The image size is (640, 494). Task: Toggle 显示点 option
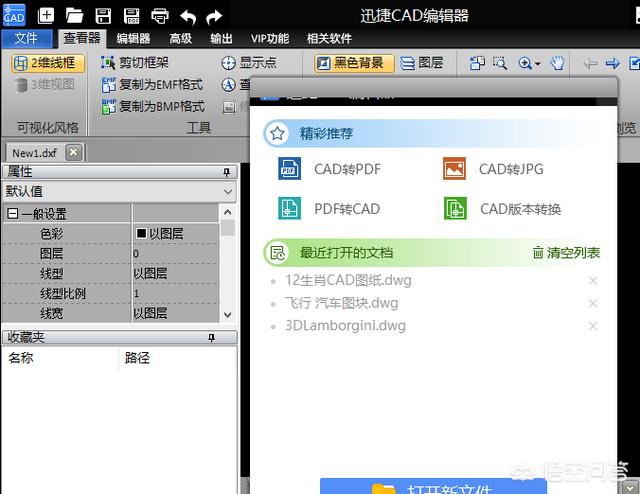pyautogui.click(x=249, y=62)
